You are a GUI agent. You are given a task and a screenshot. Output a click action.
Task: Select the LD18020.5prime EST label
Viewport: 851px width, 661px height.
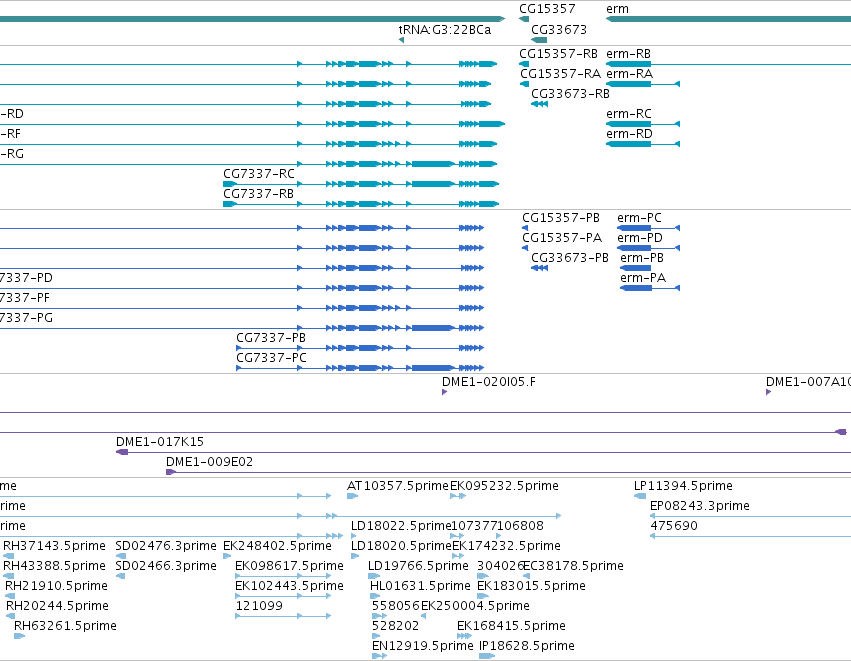(x=401, y=546)
